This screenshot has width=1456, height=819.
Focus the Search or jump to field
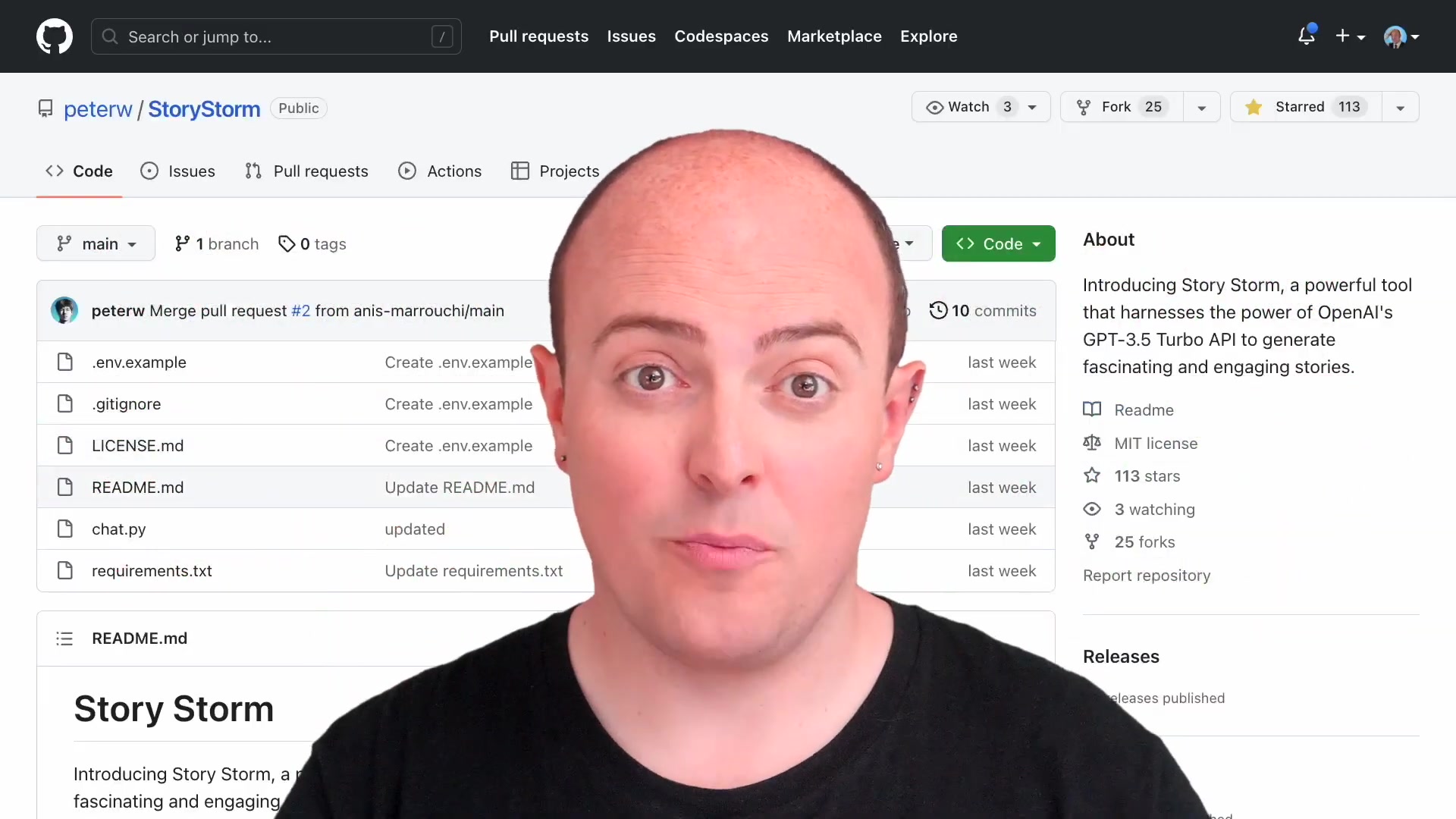pos(276,36)
